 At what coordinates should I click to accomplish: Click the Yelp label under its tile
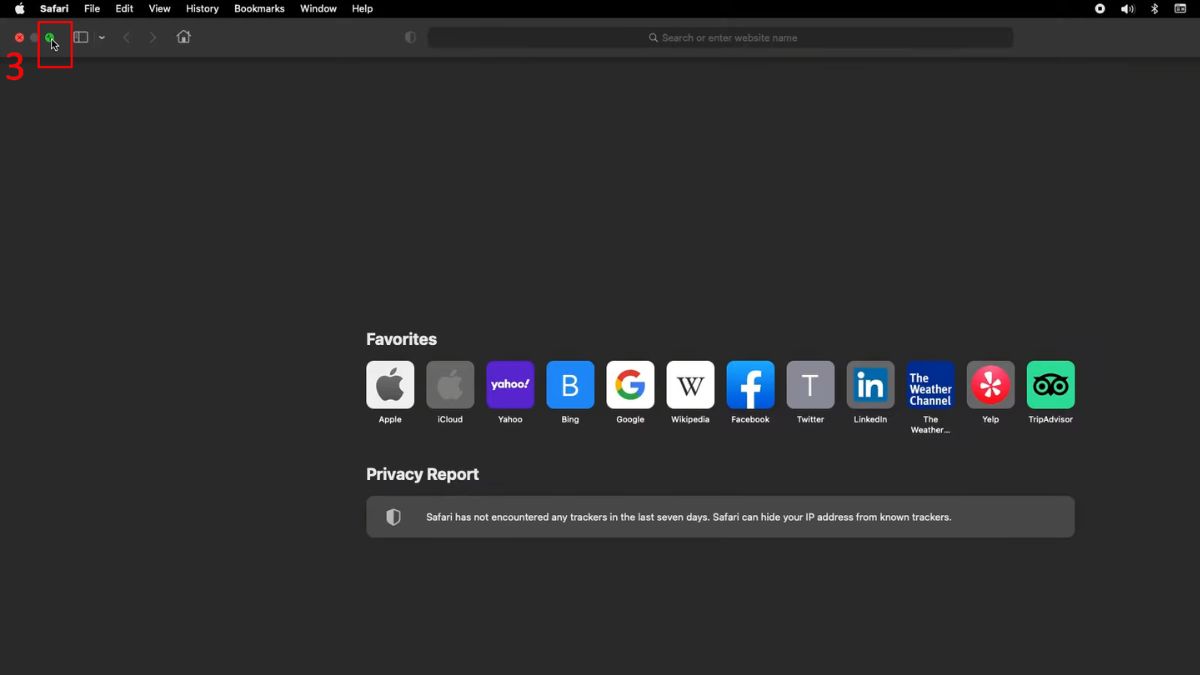(990, 420)
